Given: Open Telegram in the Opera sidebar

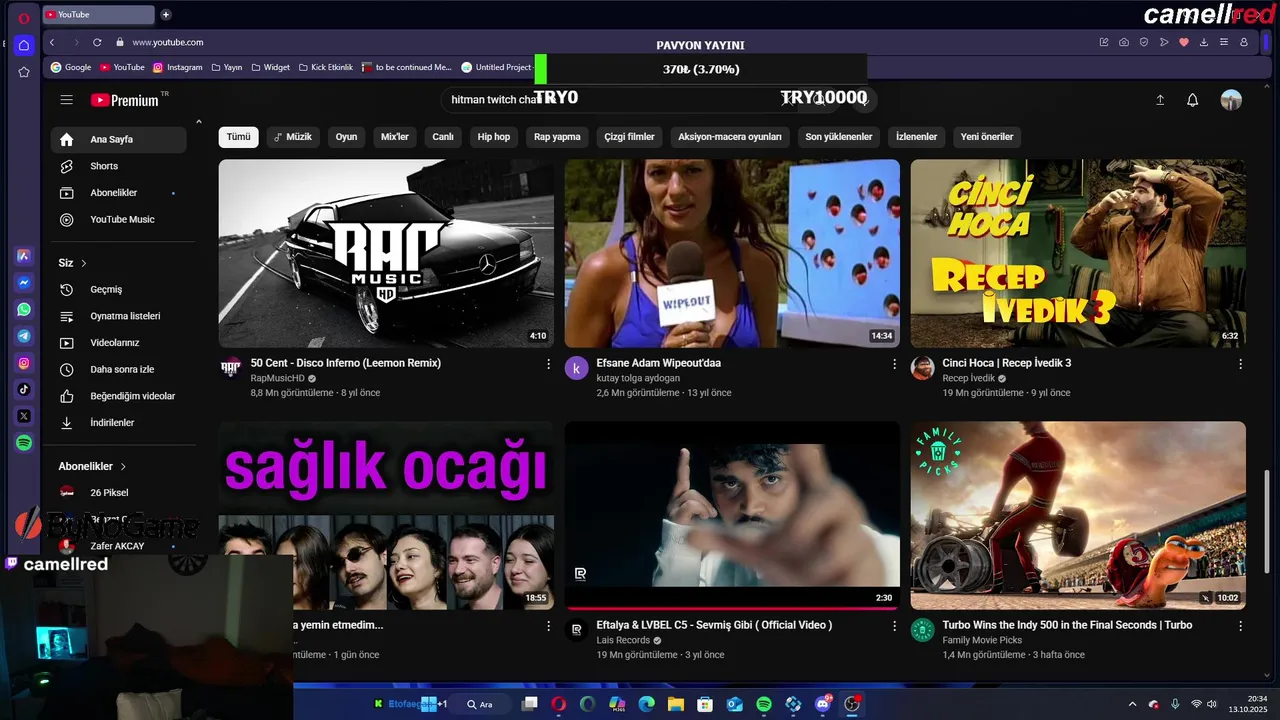Looking at the screenshot, I should (24, 336).
